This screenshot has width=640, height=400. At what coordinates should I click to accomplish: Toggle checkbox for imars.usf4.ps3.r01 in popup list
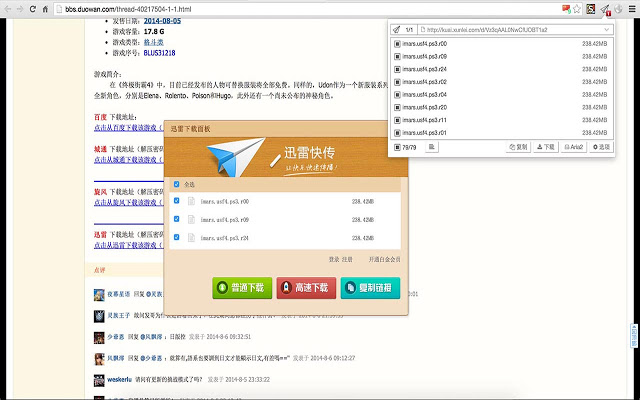tap(397, 133)
